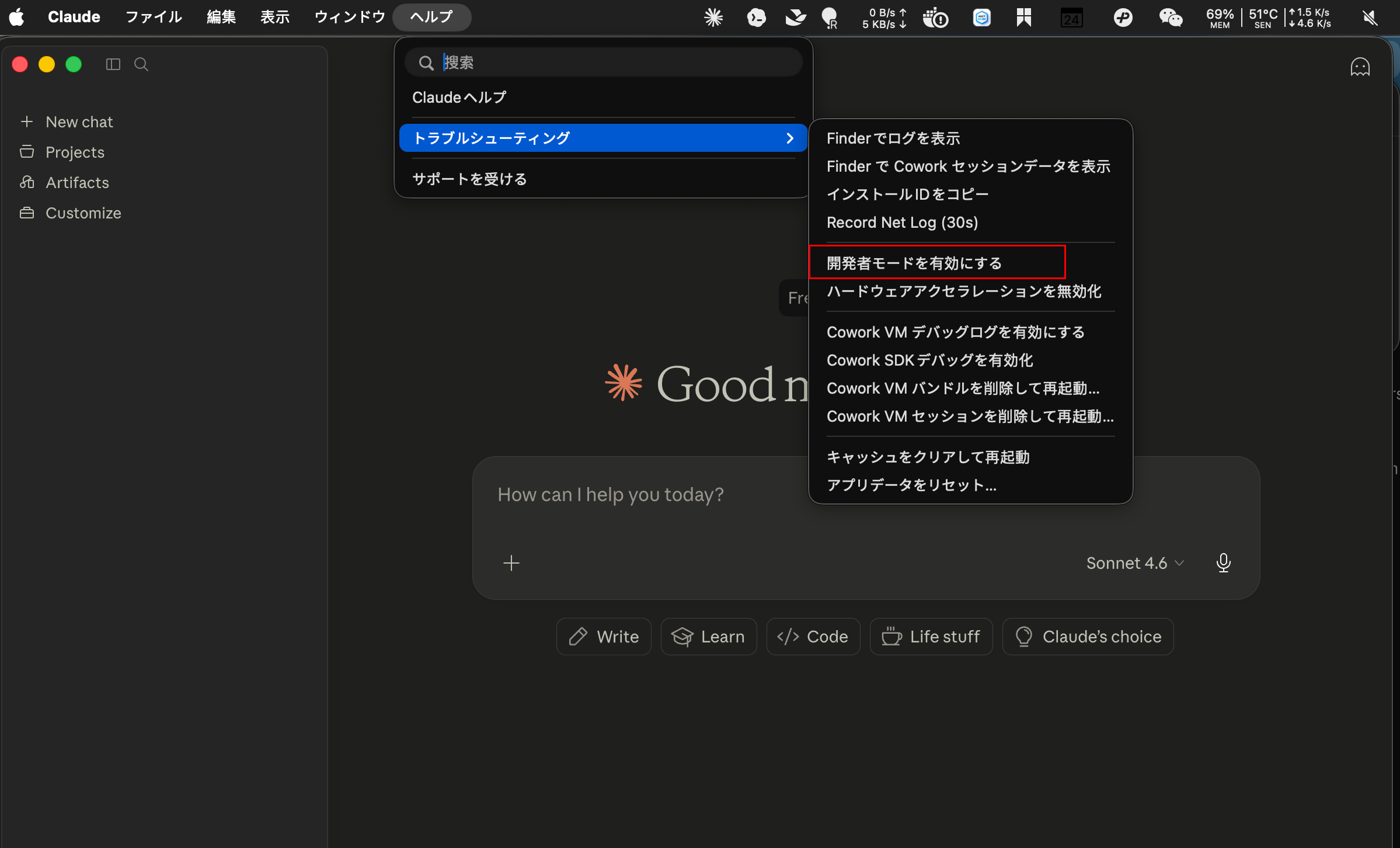Open the Sonnet 4.6 model selector
Image resolution: width=1400 pixels, height=848 pixels.
coord(1135,563)
